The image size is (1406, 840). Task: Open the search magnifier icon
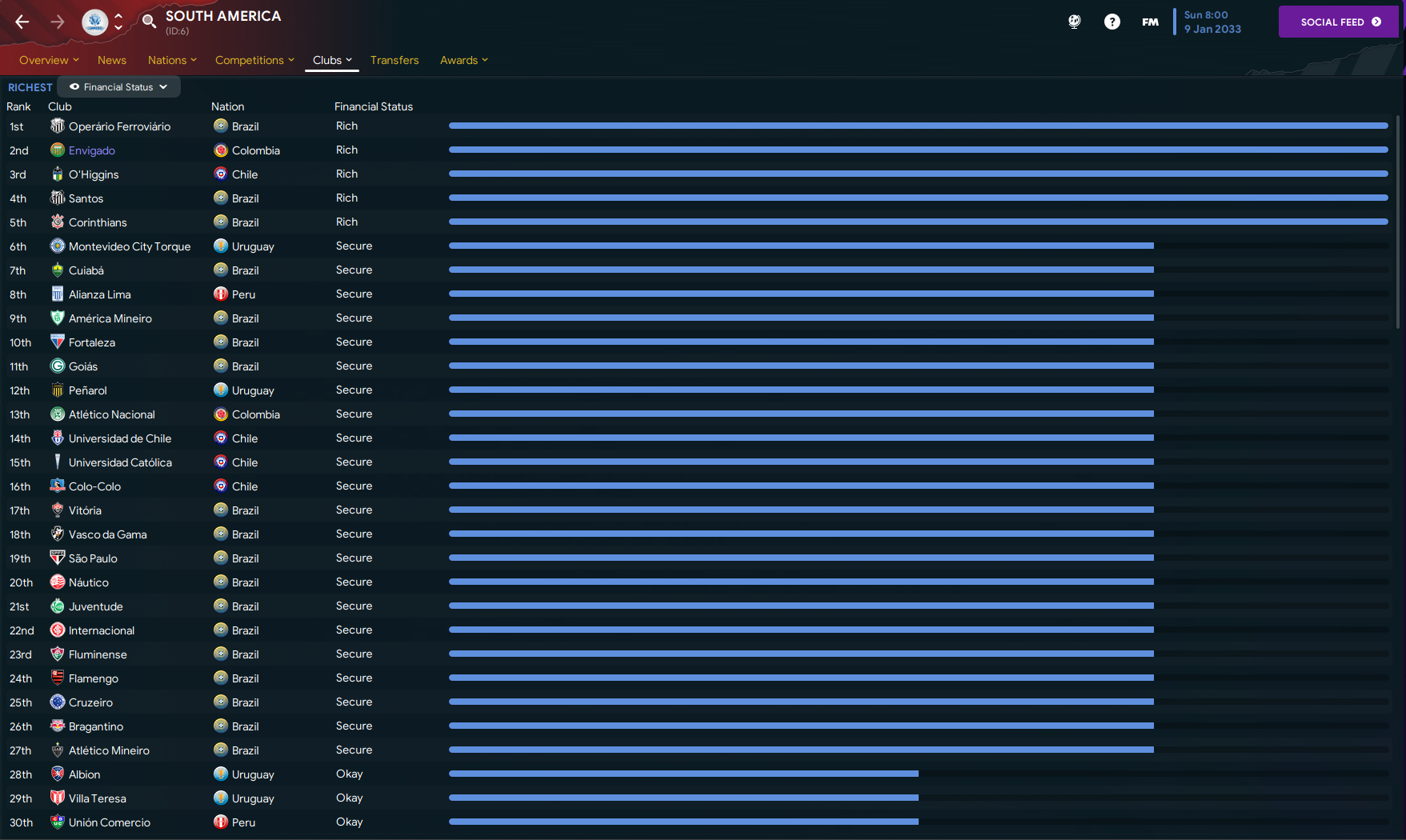click(x=149, y=22)
